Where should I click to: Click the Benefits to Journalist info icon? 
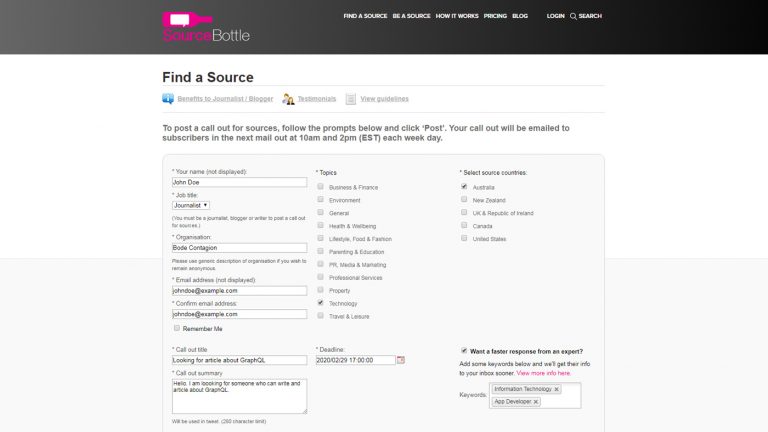pos(168,98)
